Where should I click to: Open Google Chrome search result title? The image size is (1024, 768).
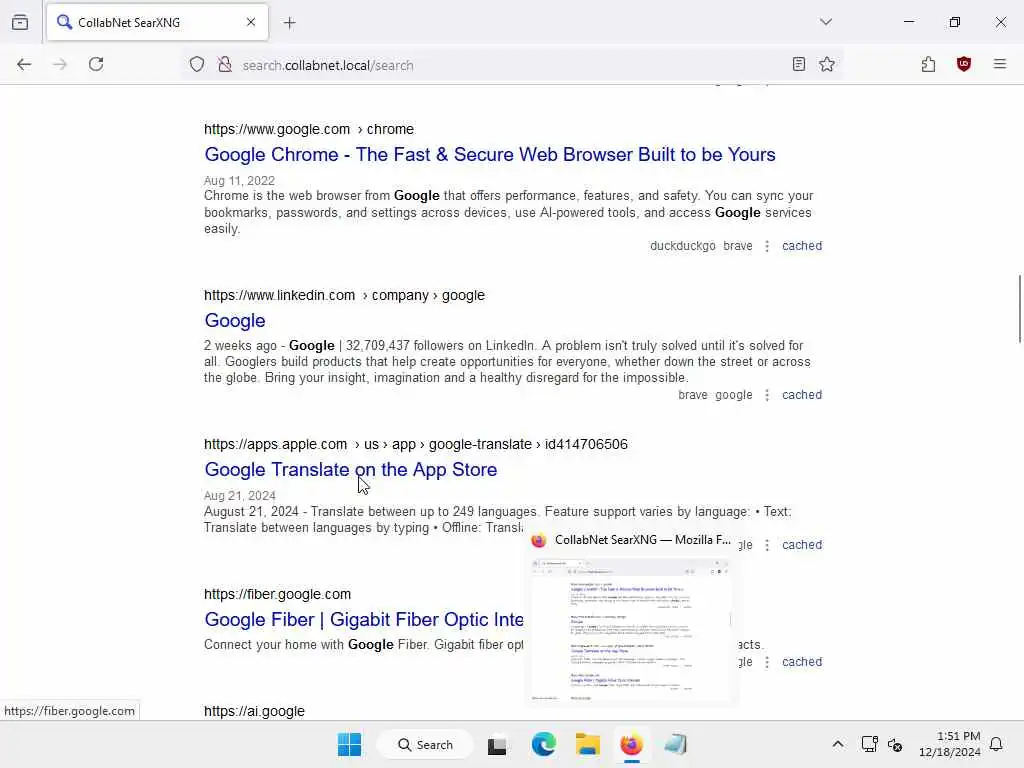490,155
